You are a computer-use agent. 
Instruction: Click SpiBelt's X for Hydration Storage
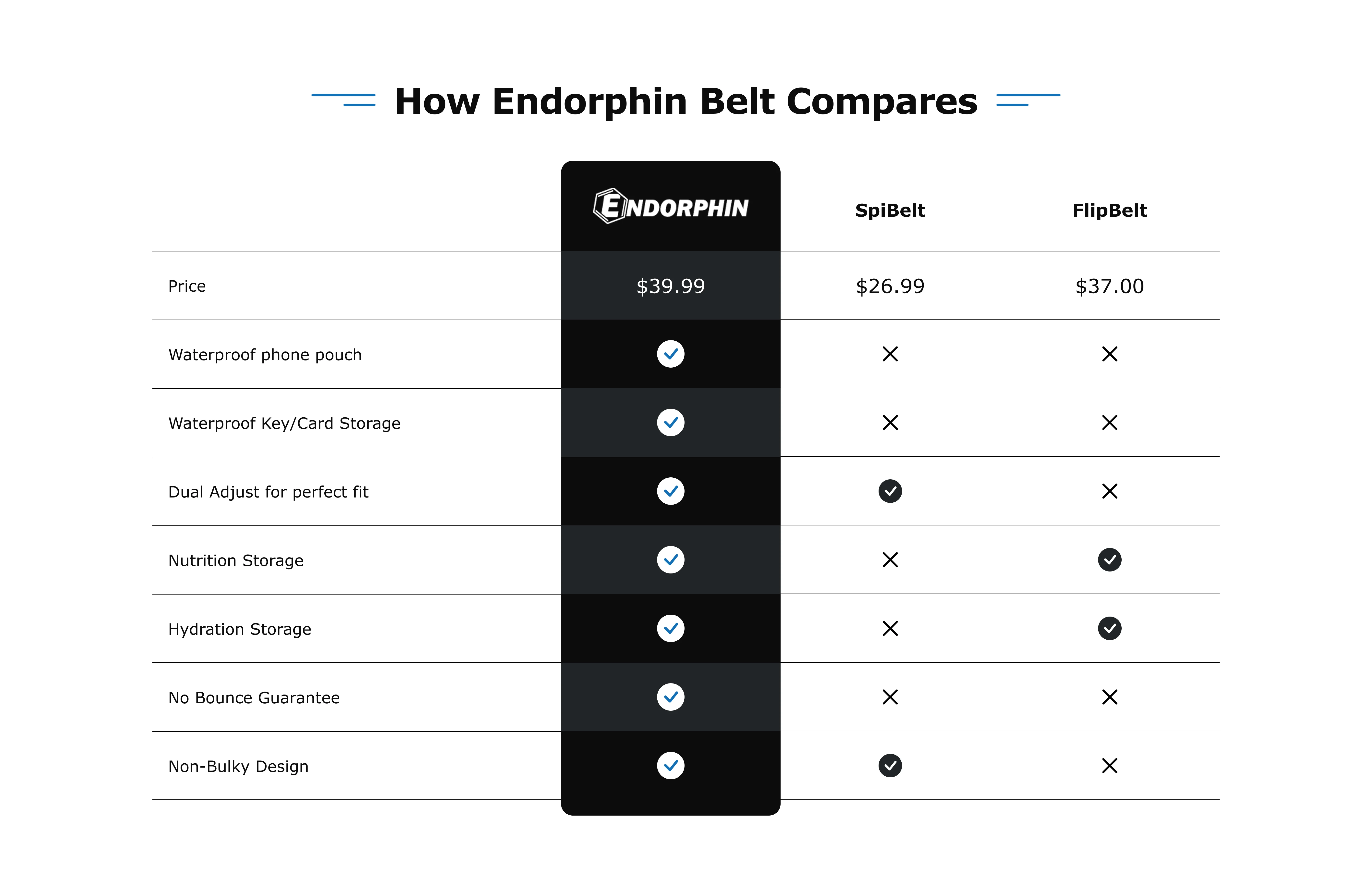[x=890, y=628]
